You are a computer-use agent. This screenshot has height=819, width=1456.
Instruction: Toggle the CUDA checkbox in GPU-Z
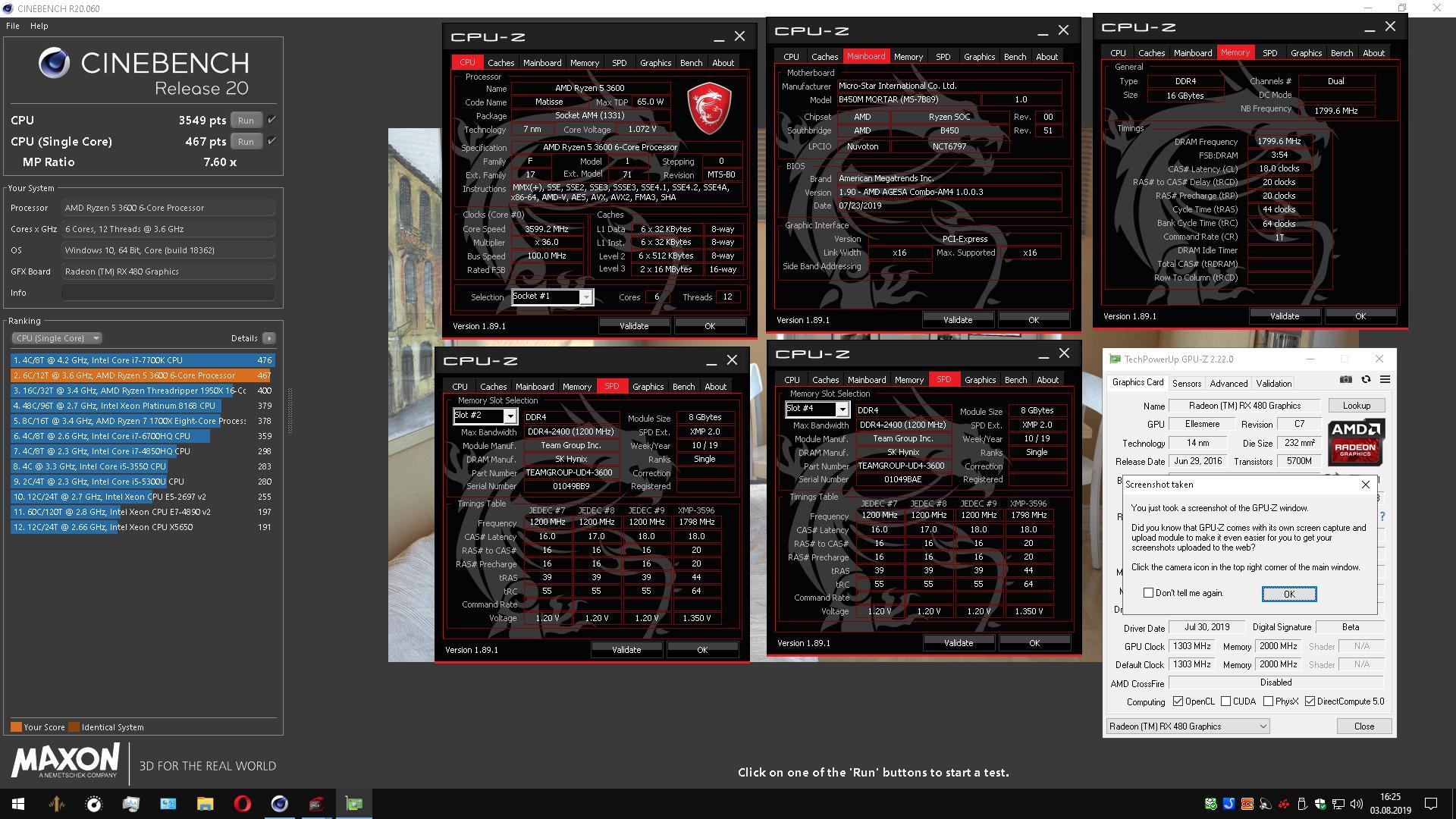click(1225, 701)
